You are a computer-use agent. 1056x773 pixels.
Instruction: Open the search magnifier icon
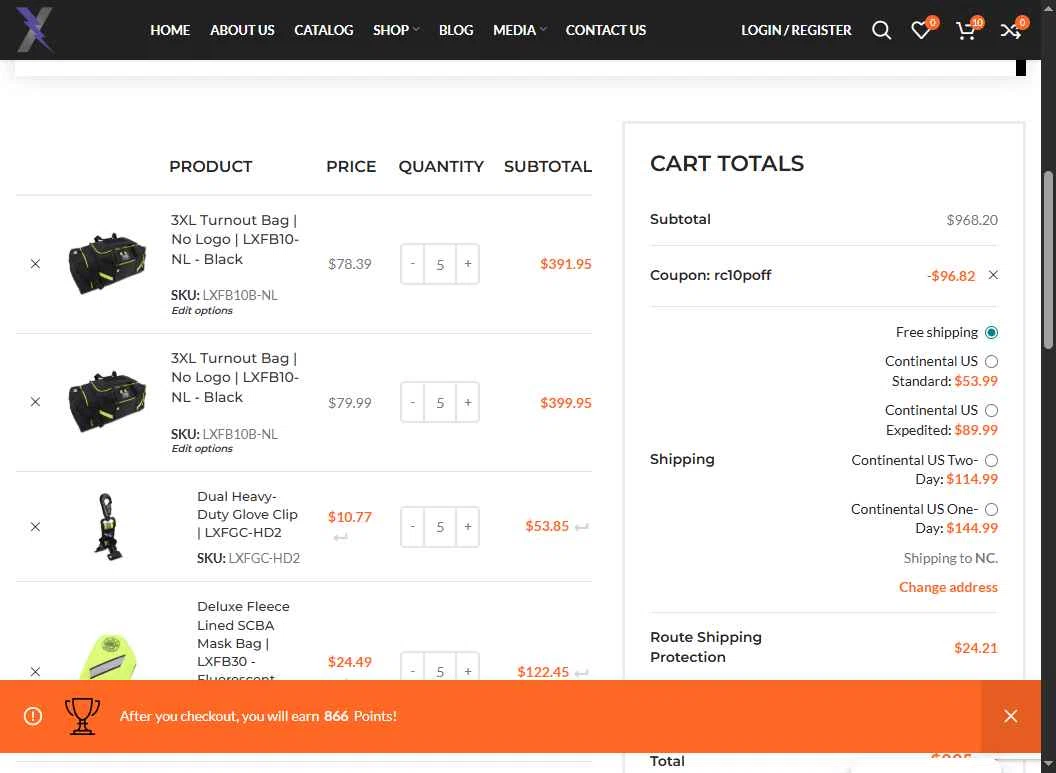881,30
